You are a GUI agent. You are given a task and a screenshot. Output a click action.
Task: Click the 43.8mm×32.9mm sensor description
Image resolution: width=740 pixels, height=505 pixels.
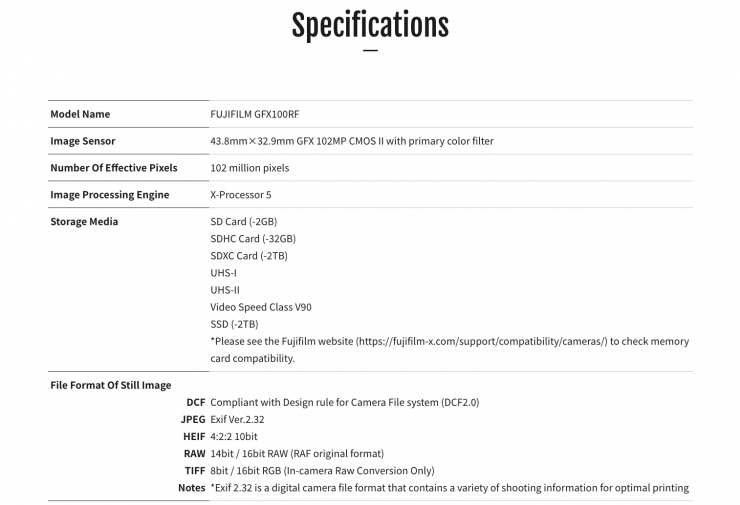coord(351,141)
